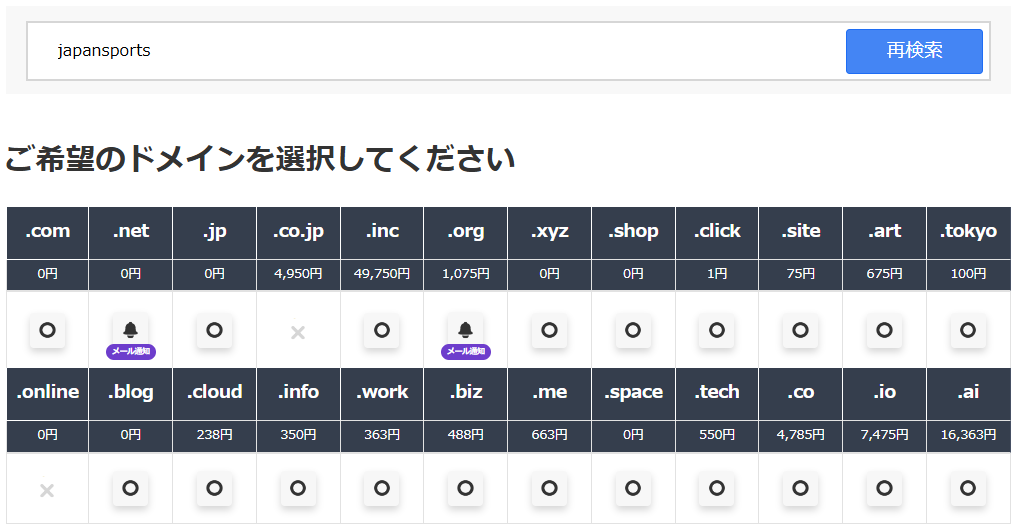Image resolution: width=1017 pixels, height=529 pixels.
Task: Select the .jp domain availability circle
Action: click(214, 330)
